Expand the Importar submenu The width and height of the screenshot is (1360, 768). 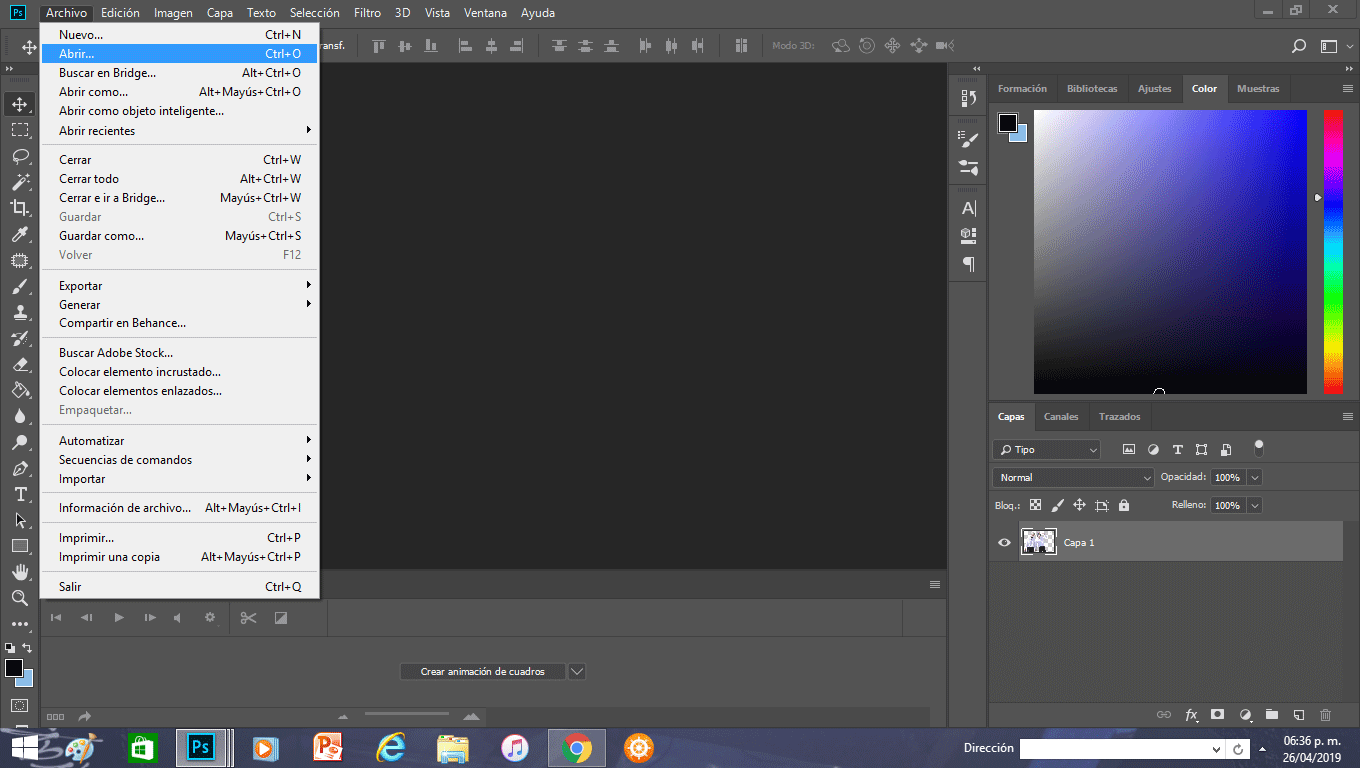180,479
